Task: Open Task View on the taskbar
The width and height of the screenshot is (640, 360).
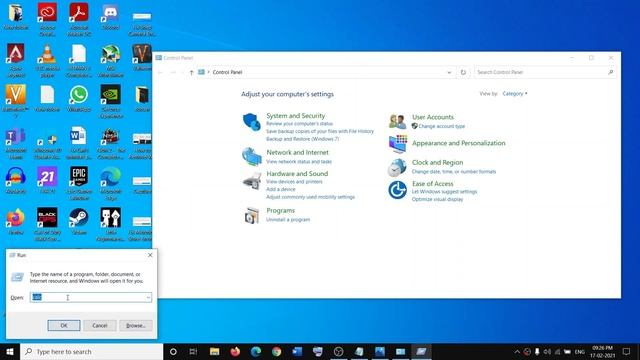Action: click(x=193, y=351)
